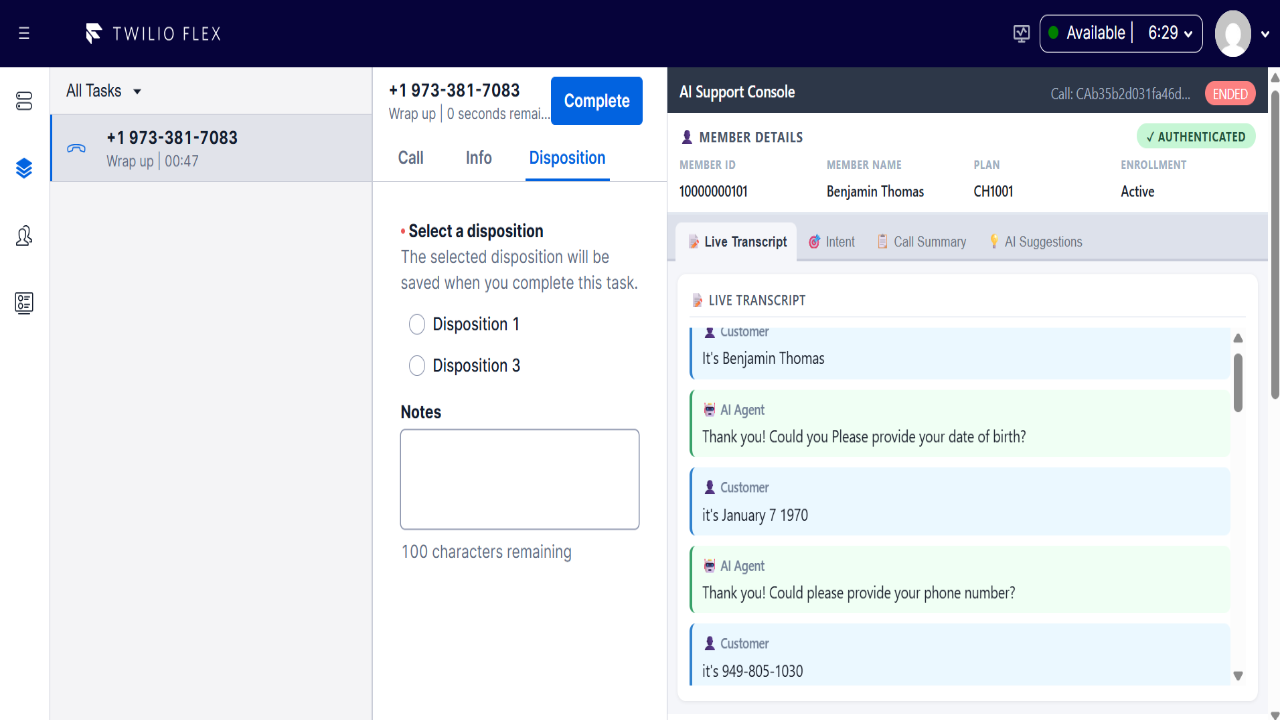Image resolution: width=1280 pixels, height=720 pixels.
Task: Click the member ID 10000000101
Action: (713, 192)
